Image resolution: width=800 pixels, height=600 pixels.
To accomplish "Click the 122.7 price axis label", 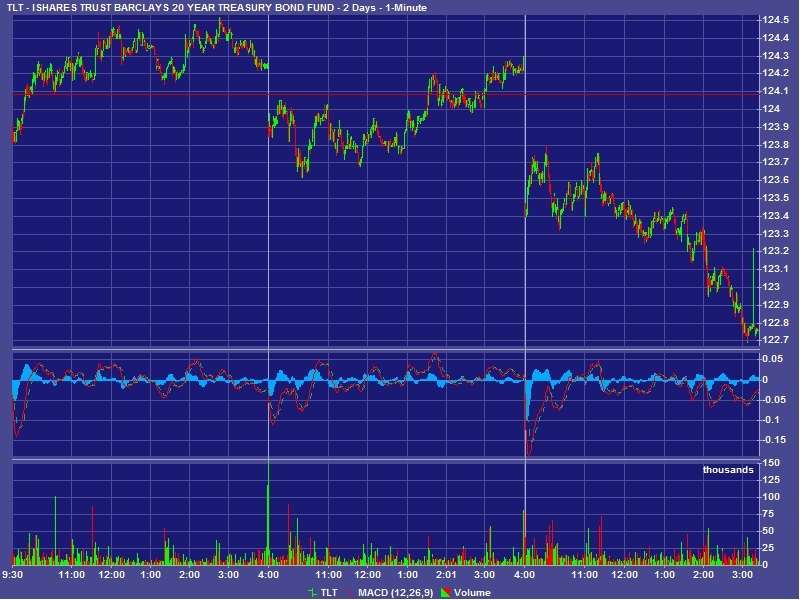I will [x=774, y=340].
